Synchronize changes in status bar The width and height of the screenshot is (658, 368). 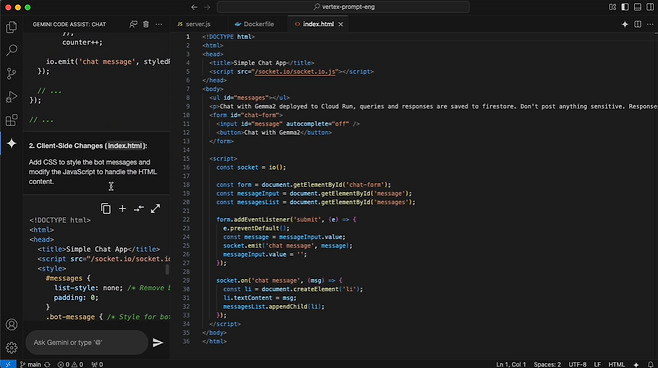[47, 364]
